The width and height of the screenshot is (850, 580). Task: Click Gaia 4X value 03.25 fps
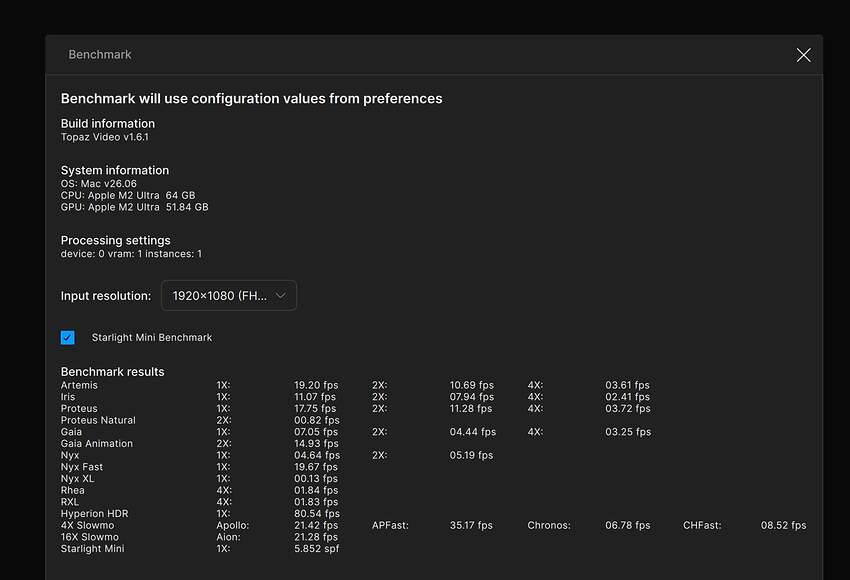pyautogui.click(x=628, y=432)
